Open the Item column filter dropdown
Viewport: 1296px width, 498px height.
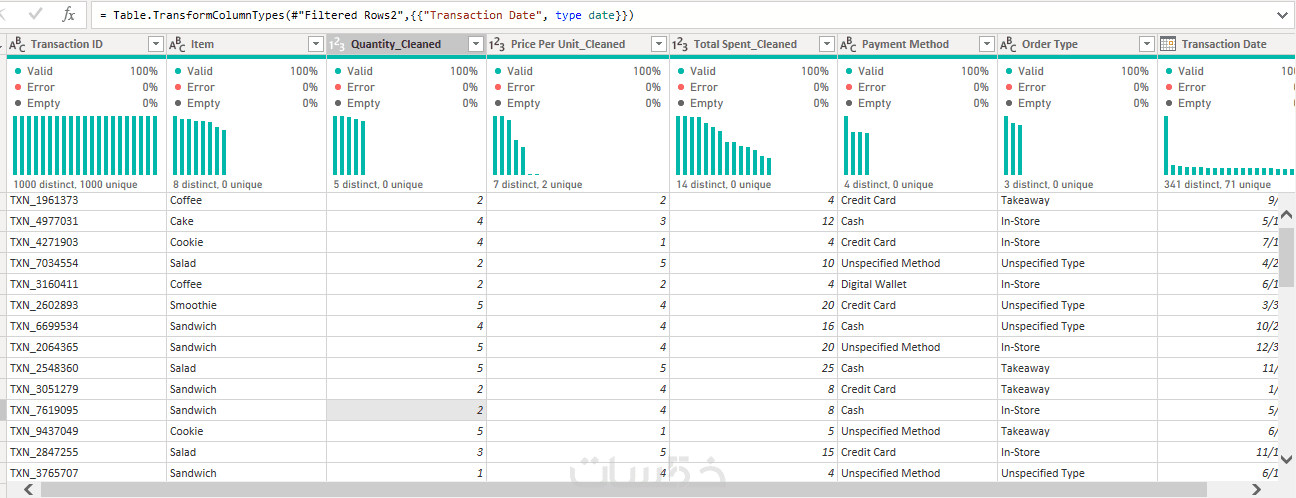point(315,44)
